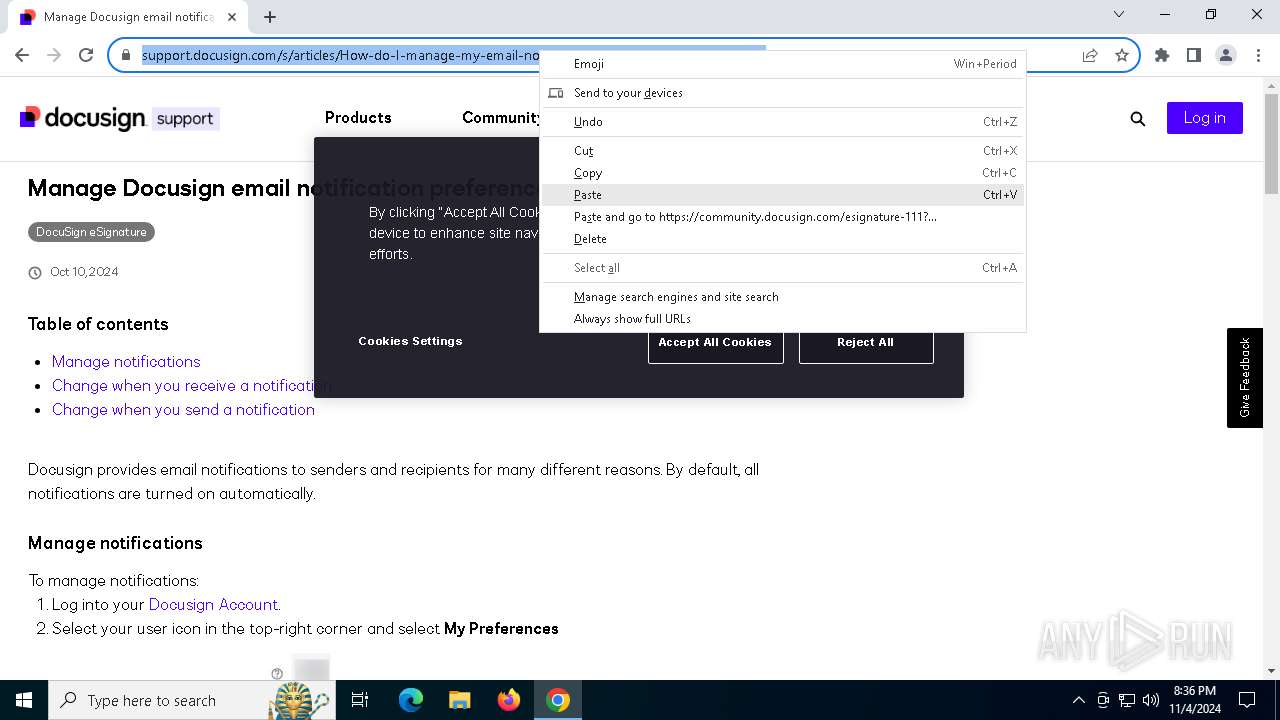
Task: Click the Type here to search box
Action: [190, 700]
